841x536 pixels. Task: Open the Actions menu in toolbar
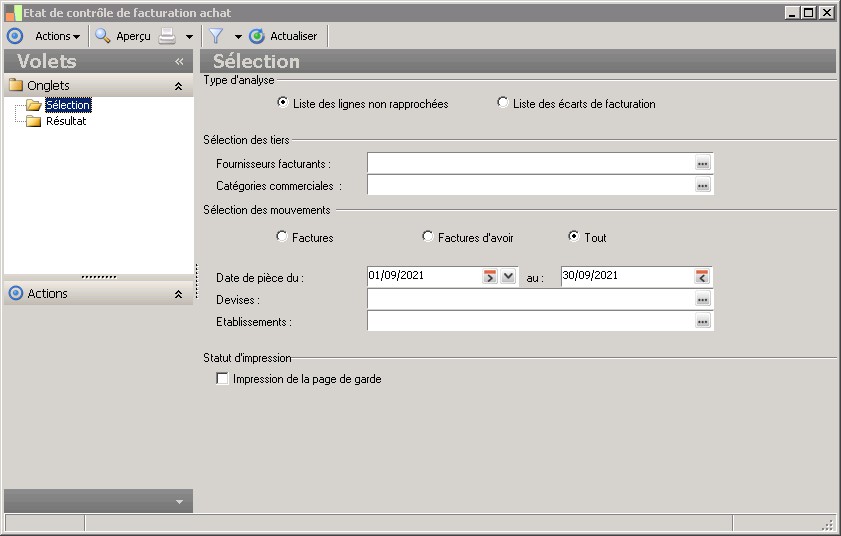click(x=57, y=36)
